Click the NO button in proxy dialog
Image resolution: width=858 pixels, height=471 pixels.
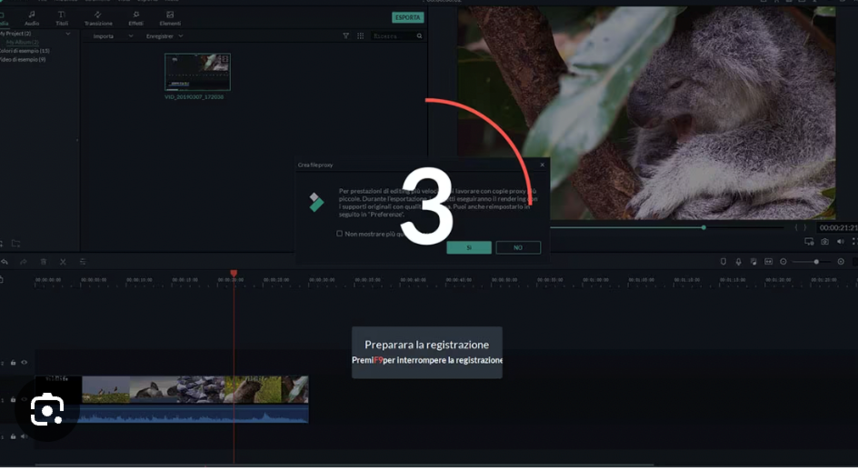point(518,247)
